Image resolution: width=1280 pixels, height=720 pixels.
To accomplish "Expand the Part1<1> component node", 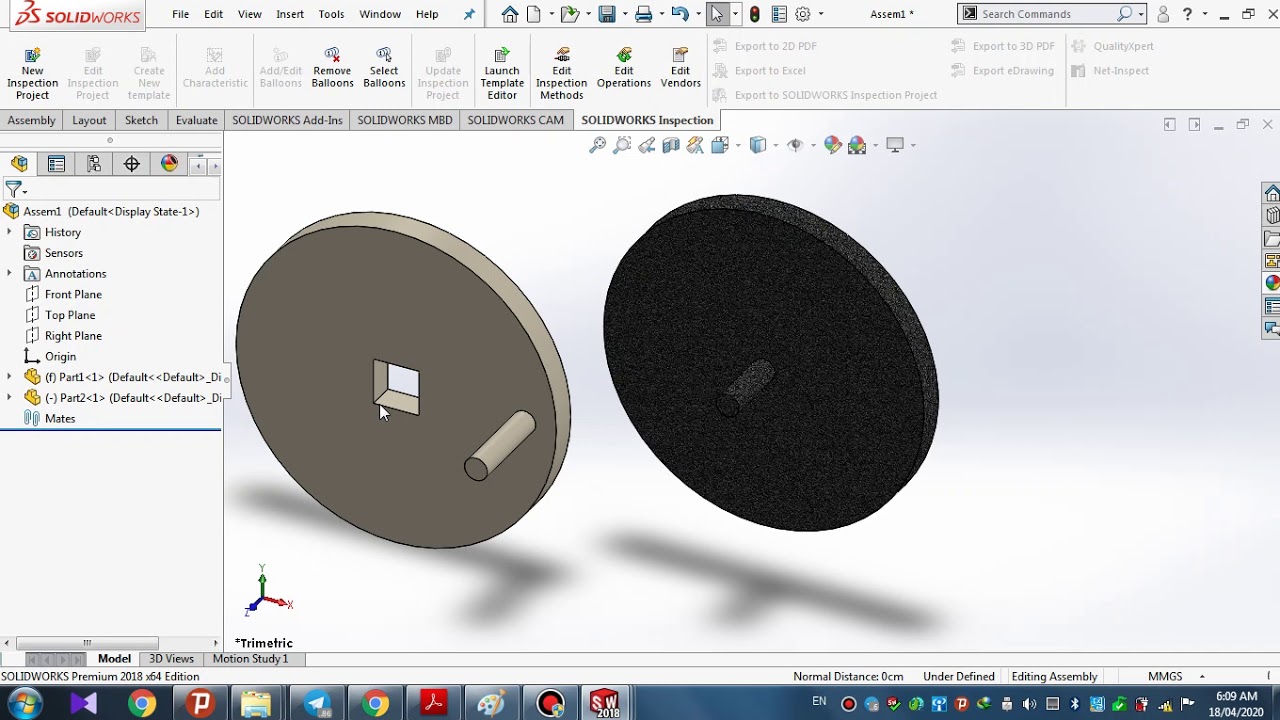I will click(x=9, y=377).
